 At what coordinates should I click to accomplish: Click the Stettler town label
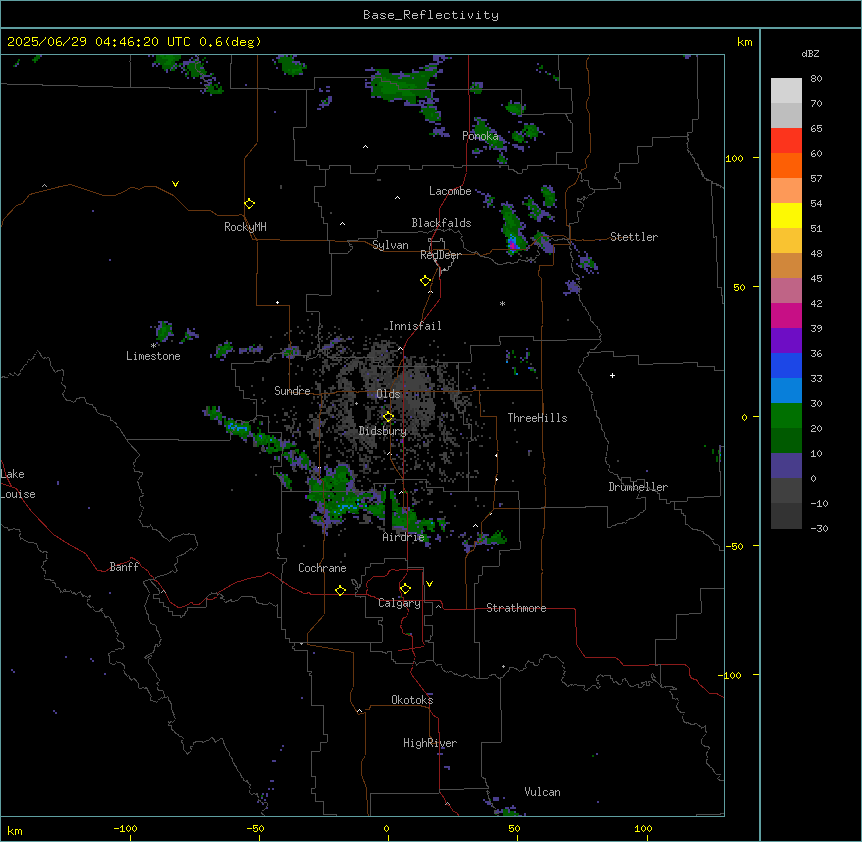pos(633,237)
